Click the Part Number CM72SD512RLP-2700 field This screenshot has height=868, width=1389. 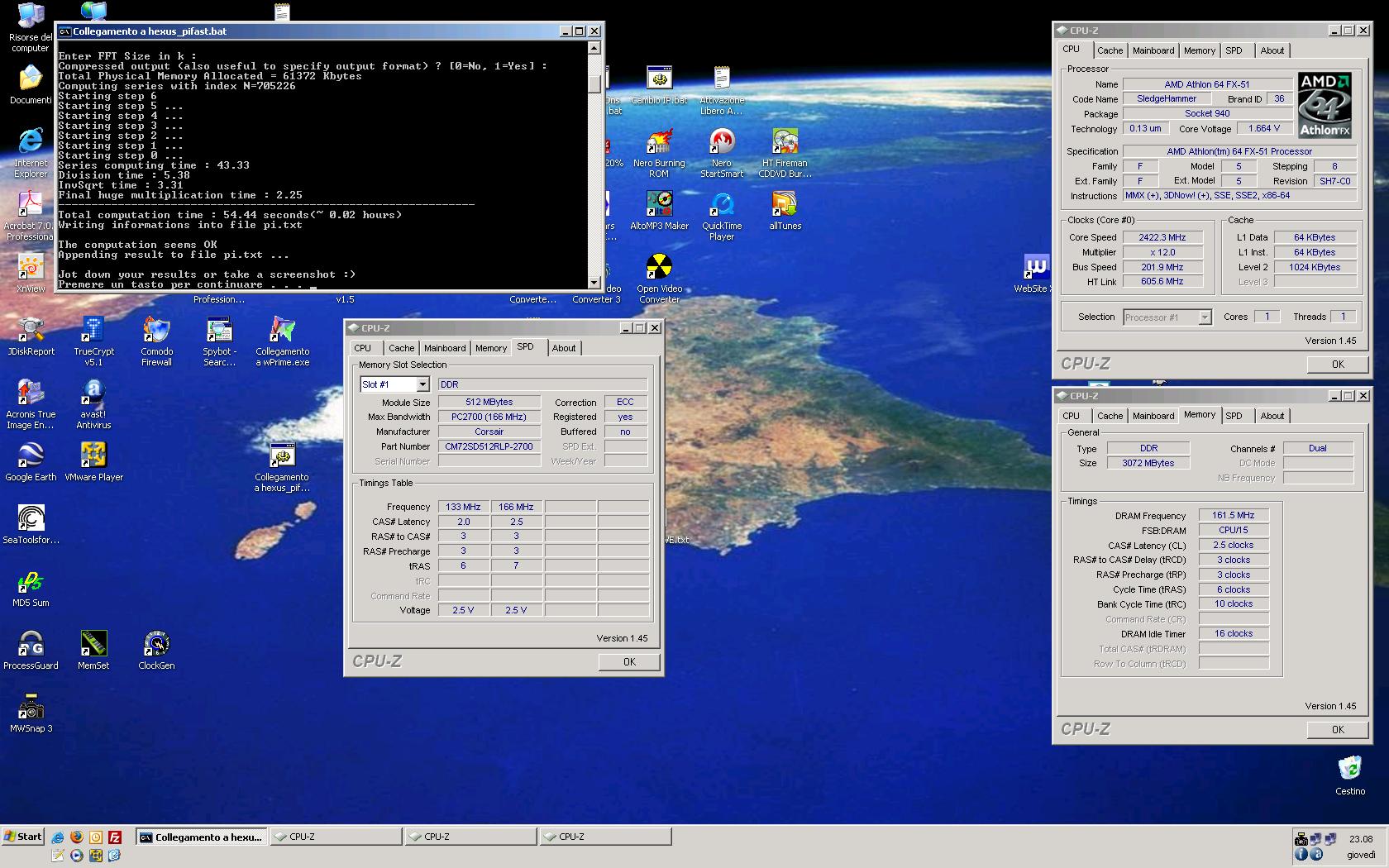coord(489,446)
